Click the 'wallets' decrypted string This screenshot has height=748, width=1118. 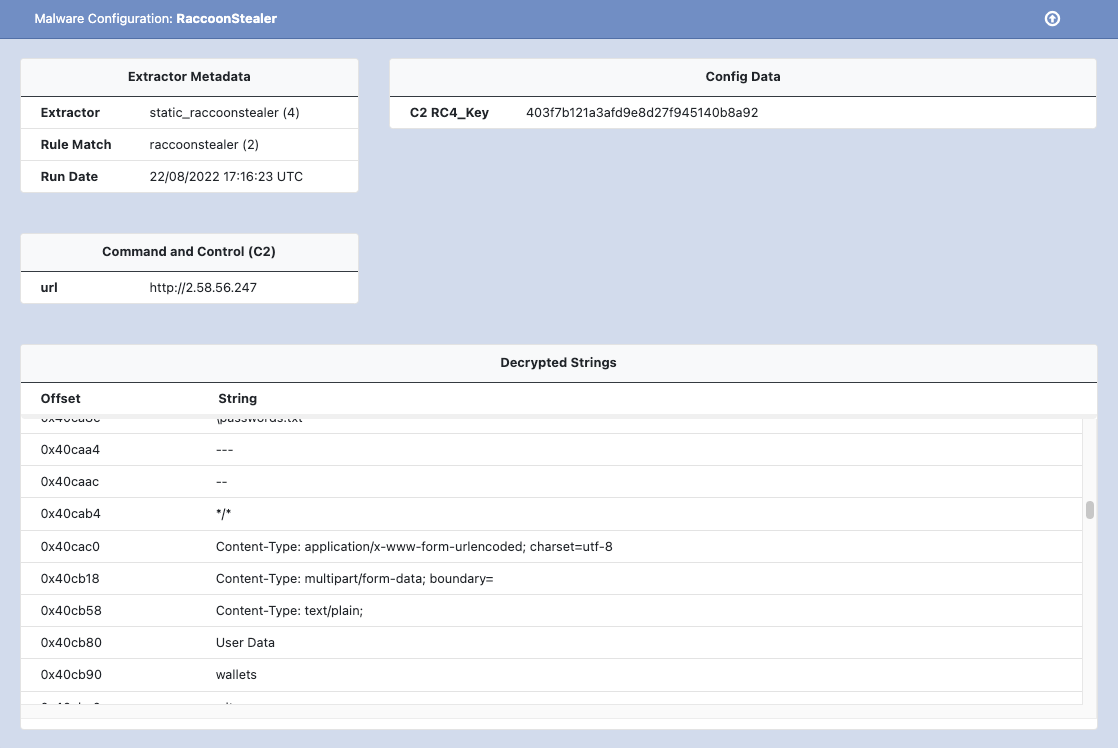tap(236, 675)
